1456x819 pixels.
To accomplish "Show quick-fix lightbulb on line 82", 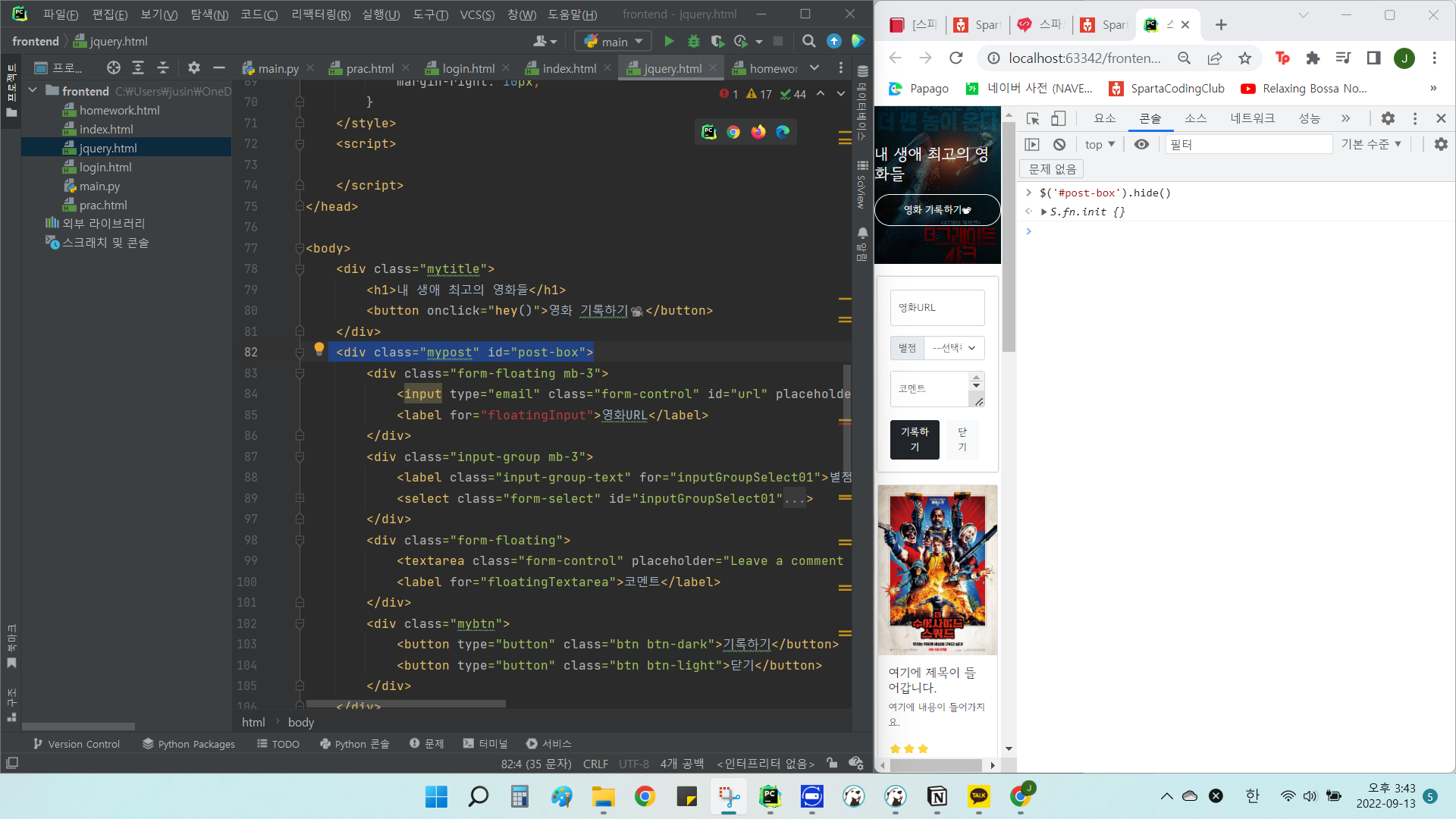I will [x=319, y=349].
